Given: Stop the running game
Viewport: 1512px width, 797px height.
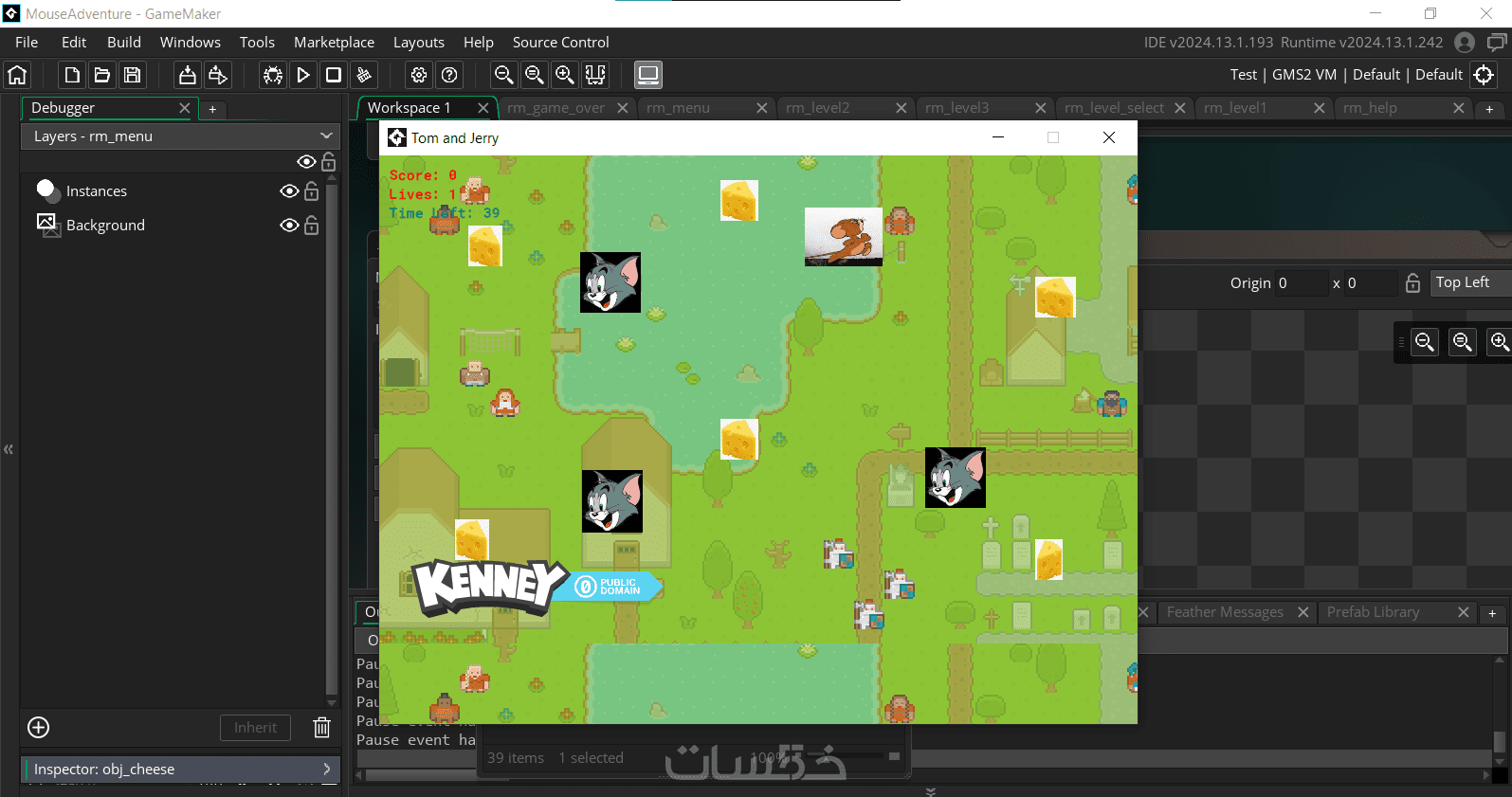Looking at the screenshot, I should pyautogui.click(x=334, y=75).
